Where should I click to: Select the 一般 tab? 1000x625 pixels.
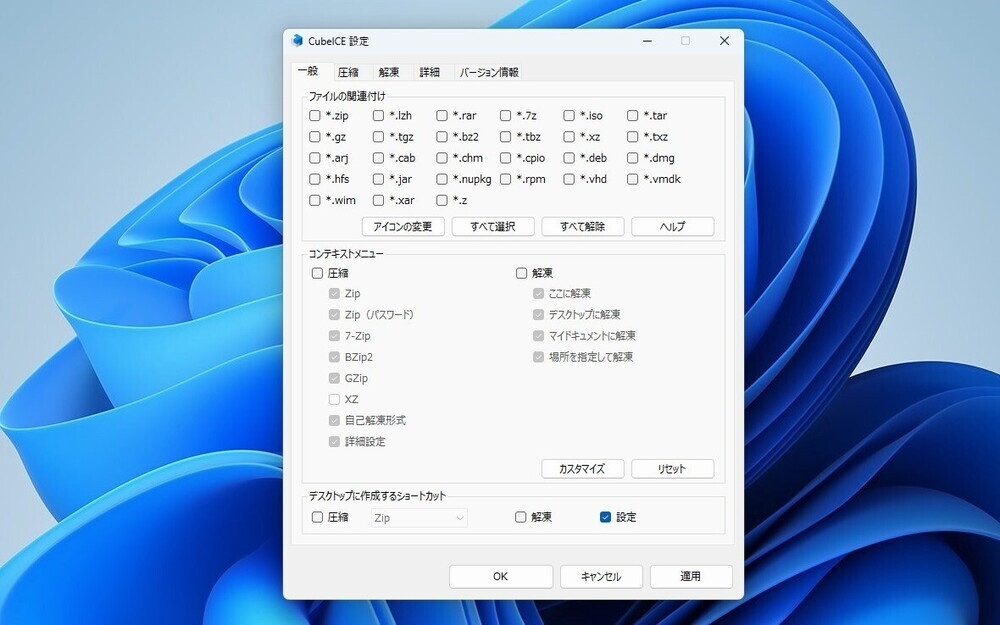pos(308,71)
